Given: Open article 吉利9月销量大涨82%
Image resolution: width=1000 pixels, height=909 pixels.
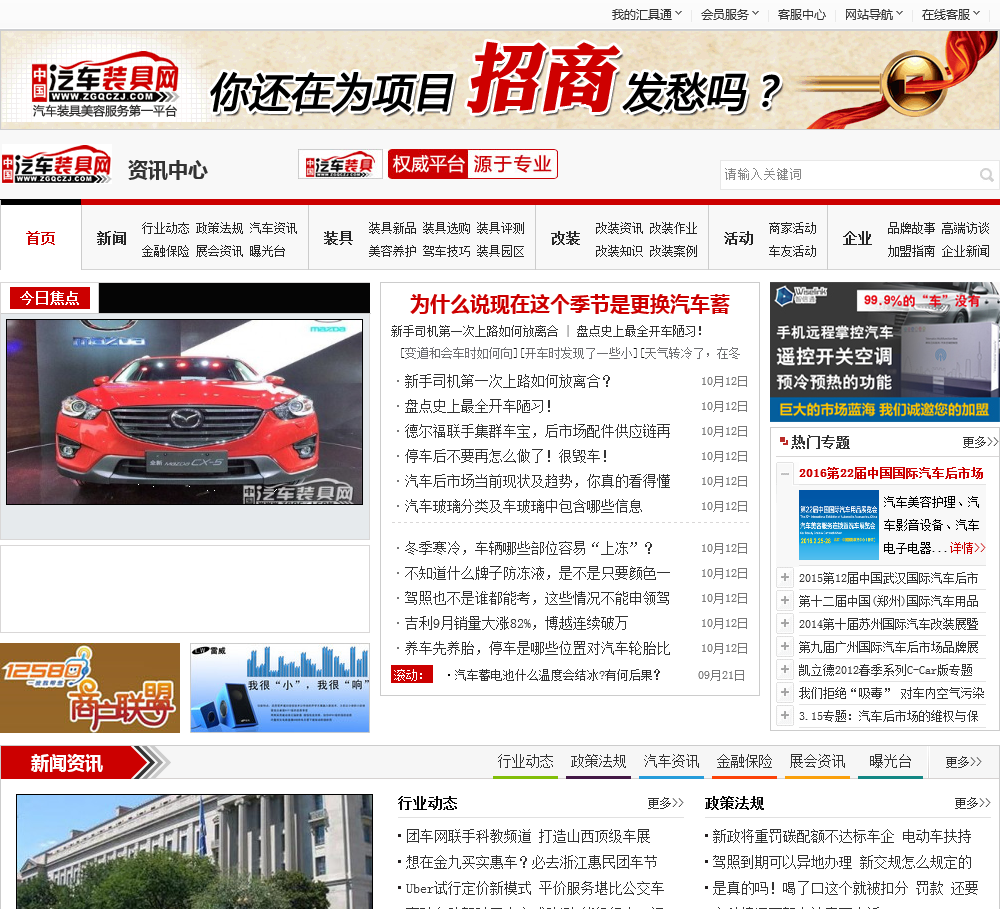Looking at the screenshot, I should (516, 623).
